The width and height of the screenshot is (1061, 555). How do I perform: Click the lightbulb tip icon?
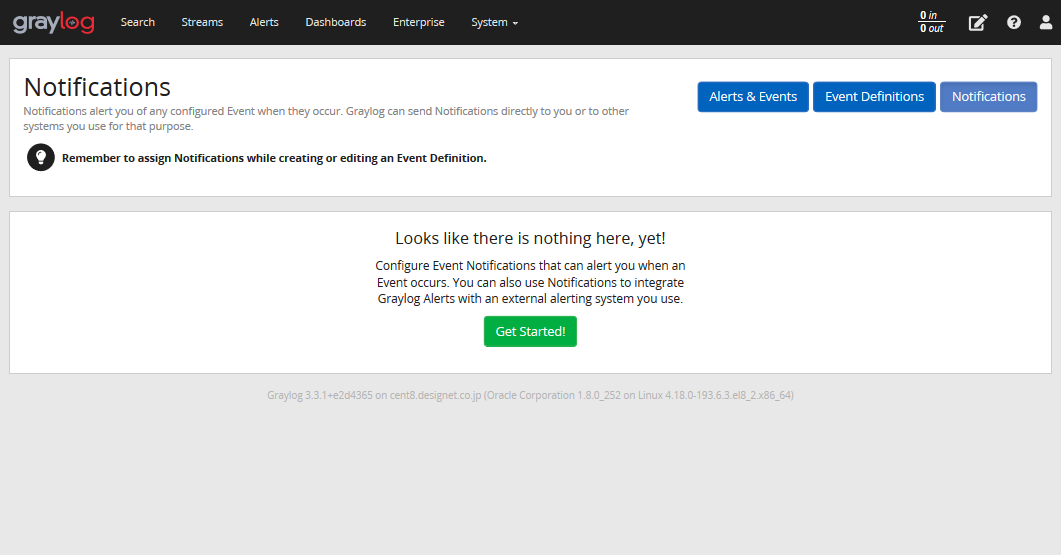[x=41, y=158]
